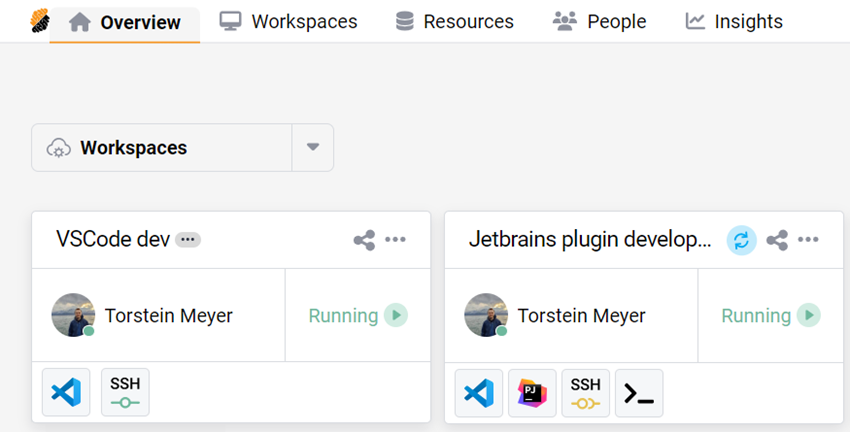
Task: Open terminal icon in Jetbrains plugin card
Action: pyautogui.click(x=639, y=393)
